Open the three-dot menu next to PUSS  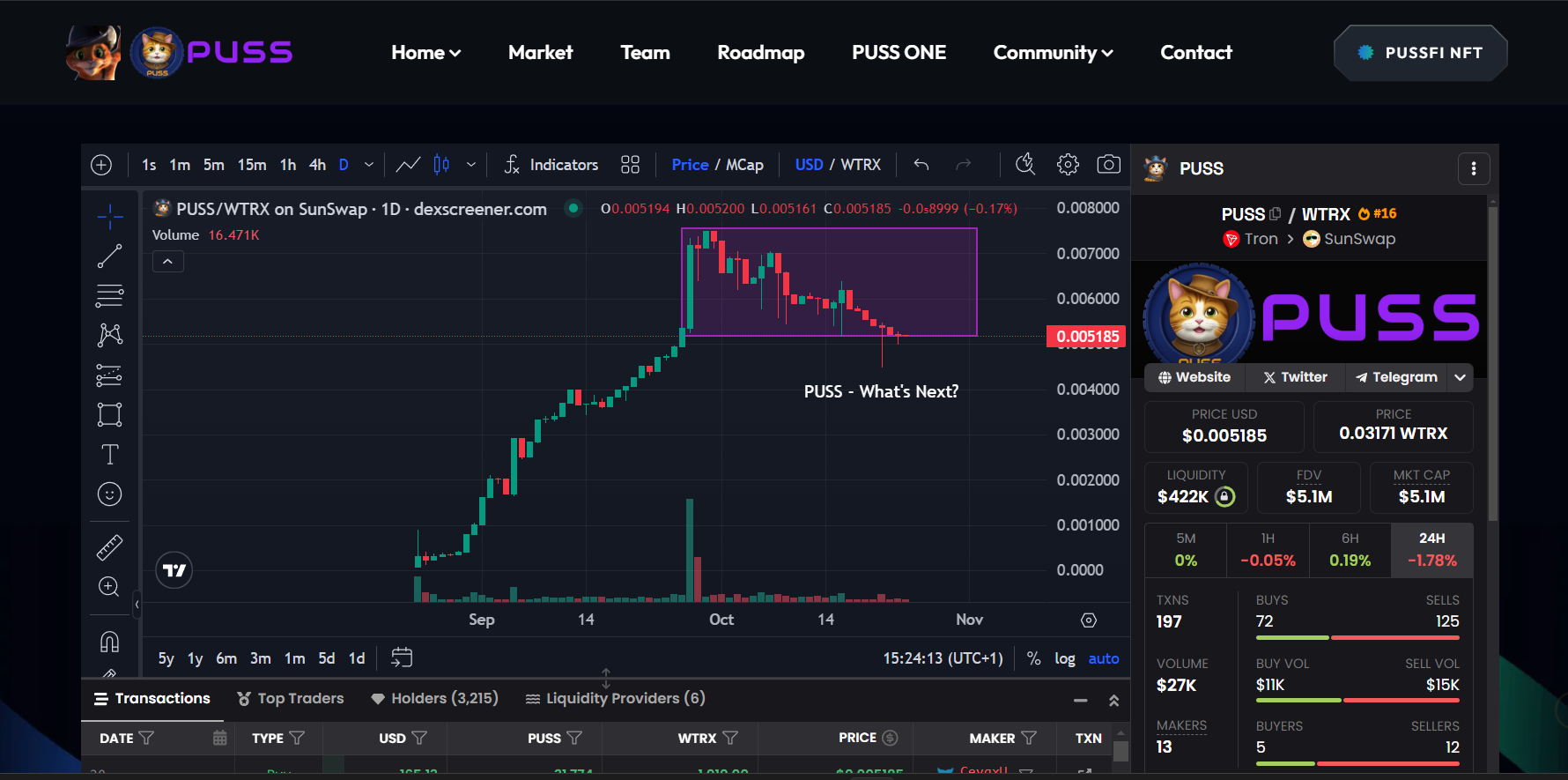point(1474,168)
